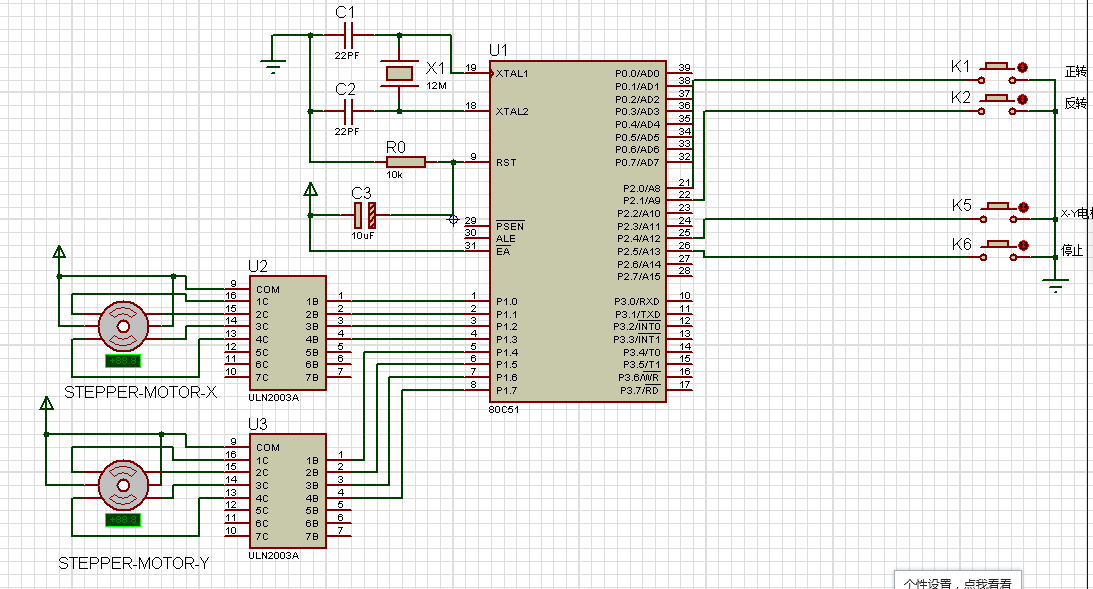Click the P2.1/A9 pin label
The image size is (1093, 589).
pos(641,200)
